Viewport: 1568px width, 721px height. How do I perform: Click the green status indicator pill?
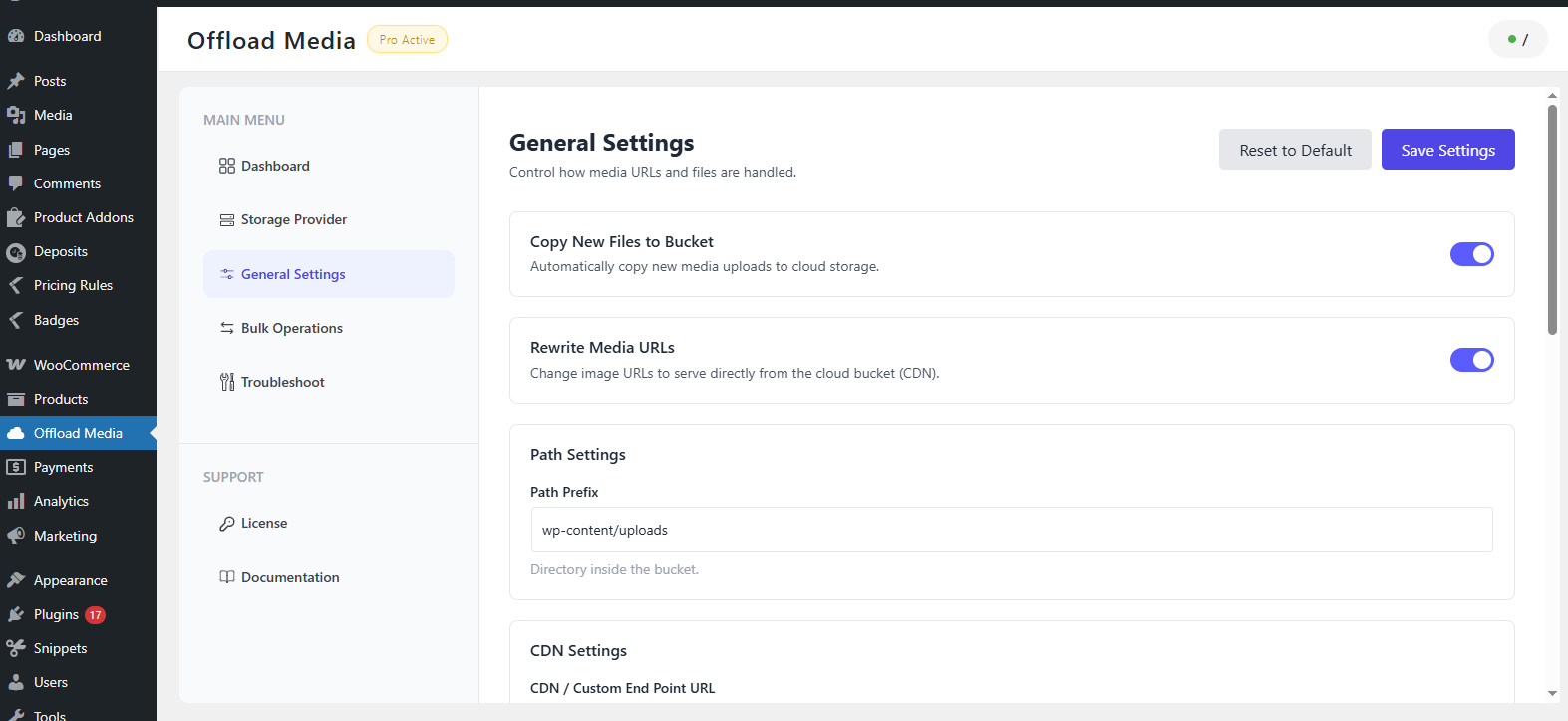coord(1517,40)
